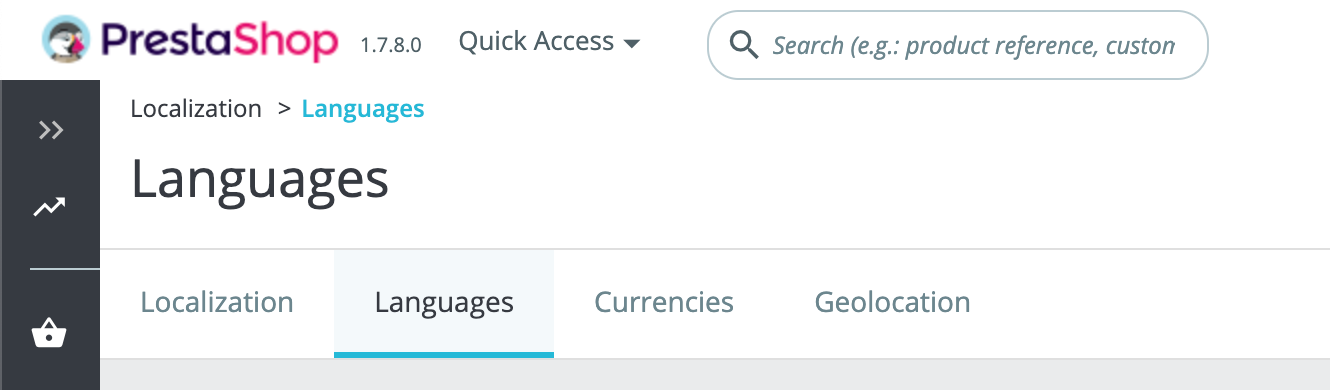Open Dashboard via the trending arrow icon

click(49, 207)
